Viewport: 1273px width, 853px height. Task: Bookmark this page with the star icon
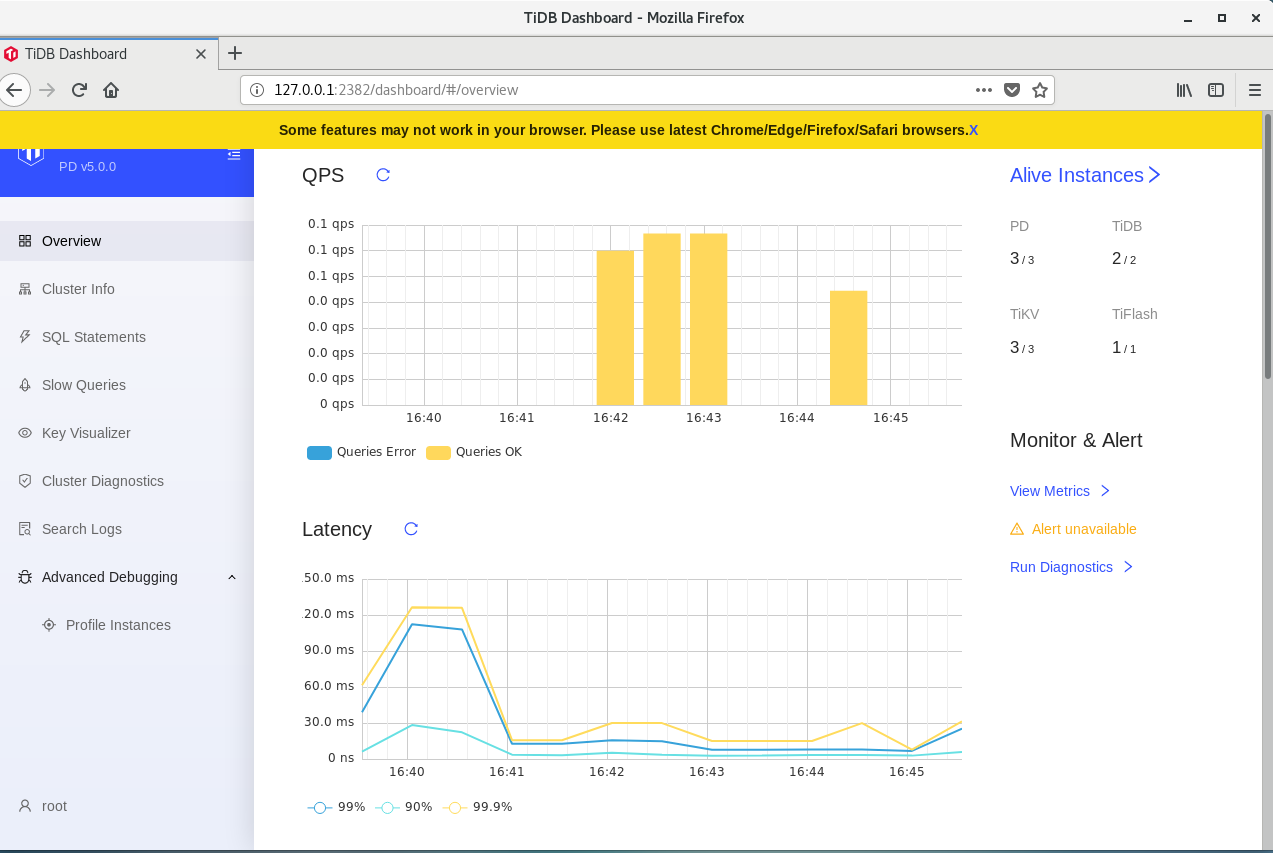(1040, 90)
